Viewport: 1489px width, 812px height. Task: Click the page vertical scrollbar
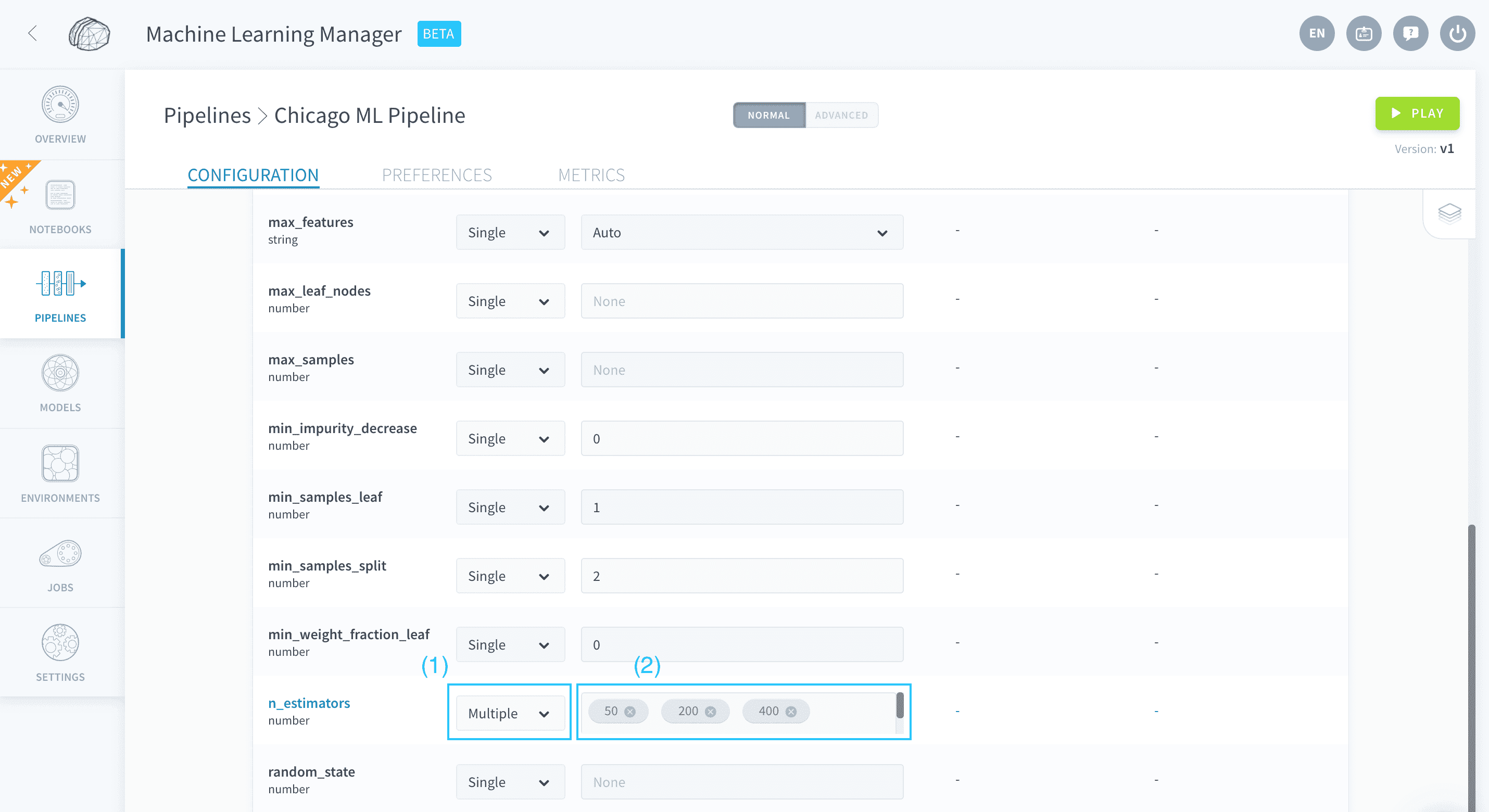coord(1472,667)
